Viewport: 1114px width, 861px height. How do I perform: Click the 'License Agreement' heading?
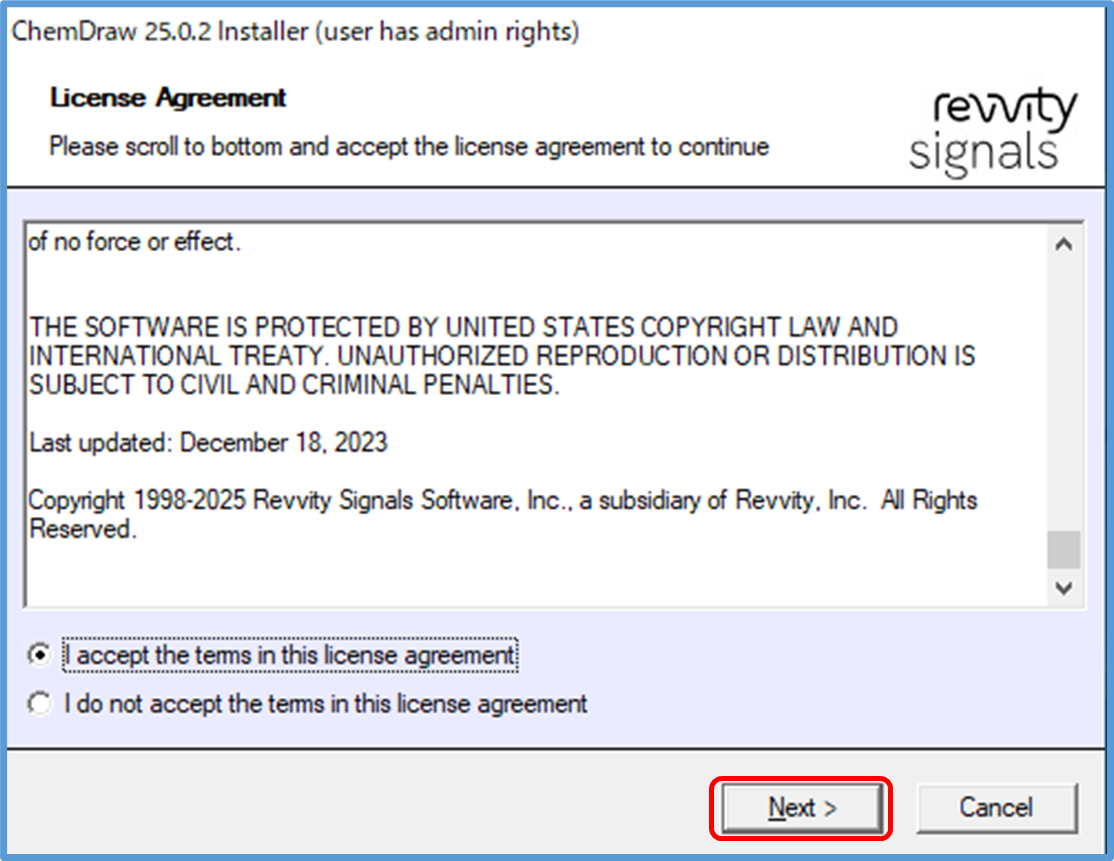click(168, 98)
